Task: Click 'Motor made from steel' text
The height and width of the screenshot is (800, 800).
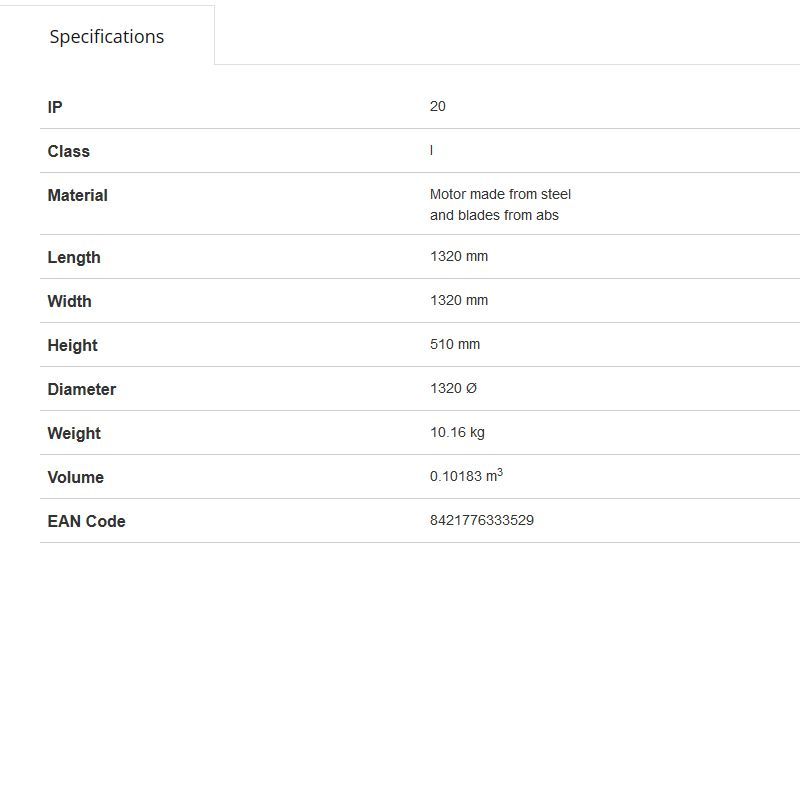Action: coord(500,194)
